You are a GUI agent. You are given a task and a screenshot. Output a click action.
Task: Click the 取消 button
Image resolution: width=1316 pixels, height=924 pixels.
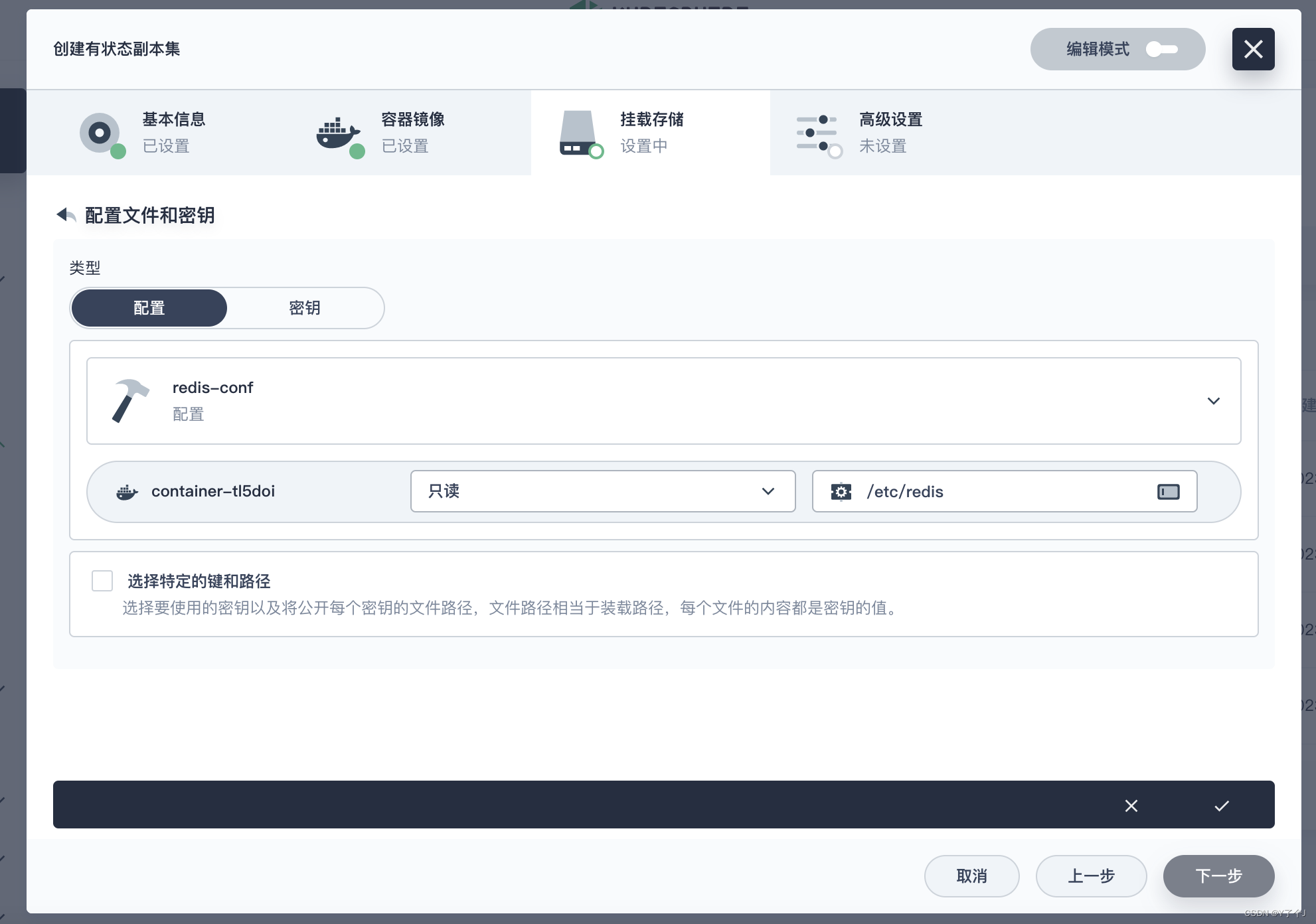click(972, 876)
